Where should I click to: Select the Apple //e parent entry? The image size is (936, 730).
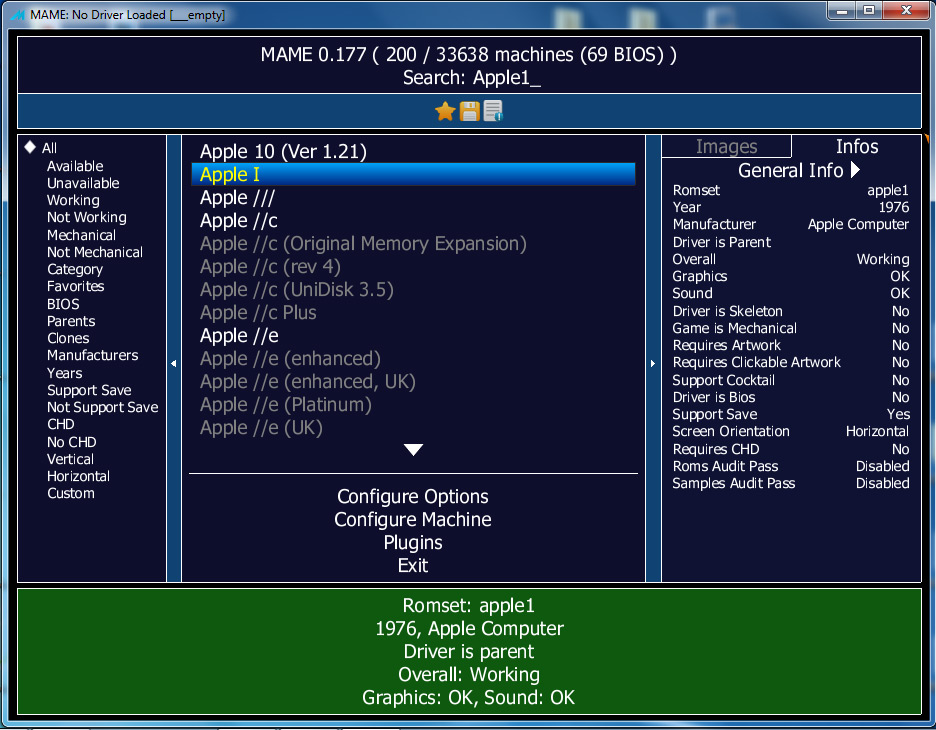413,335
